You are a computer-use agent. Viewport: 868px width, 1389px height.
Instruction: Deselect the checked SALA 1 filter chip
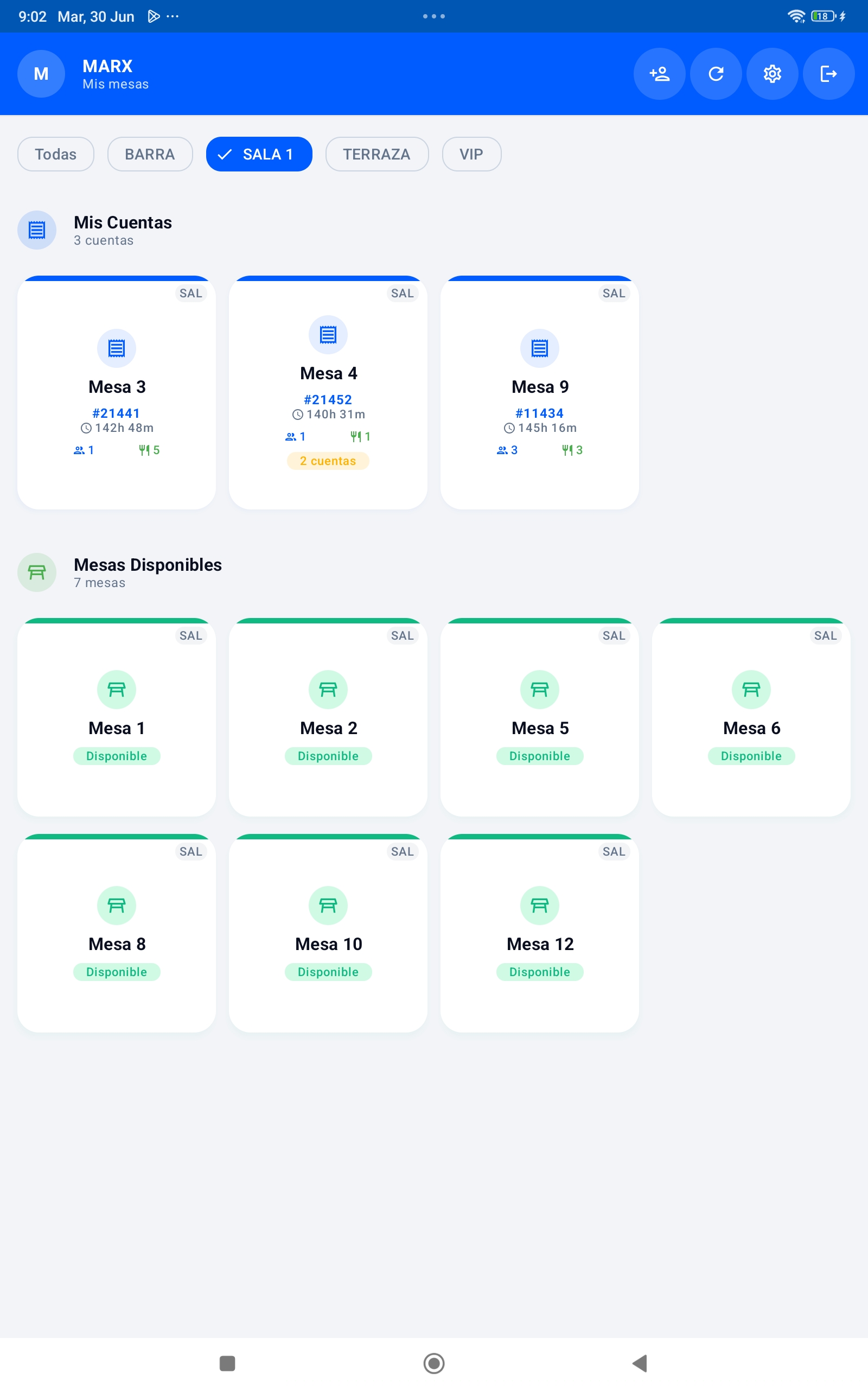tap(259, 154)
